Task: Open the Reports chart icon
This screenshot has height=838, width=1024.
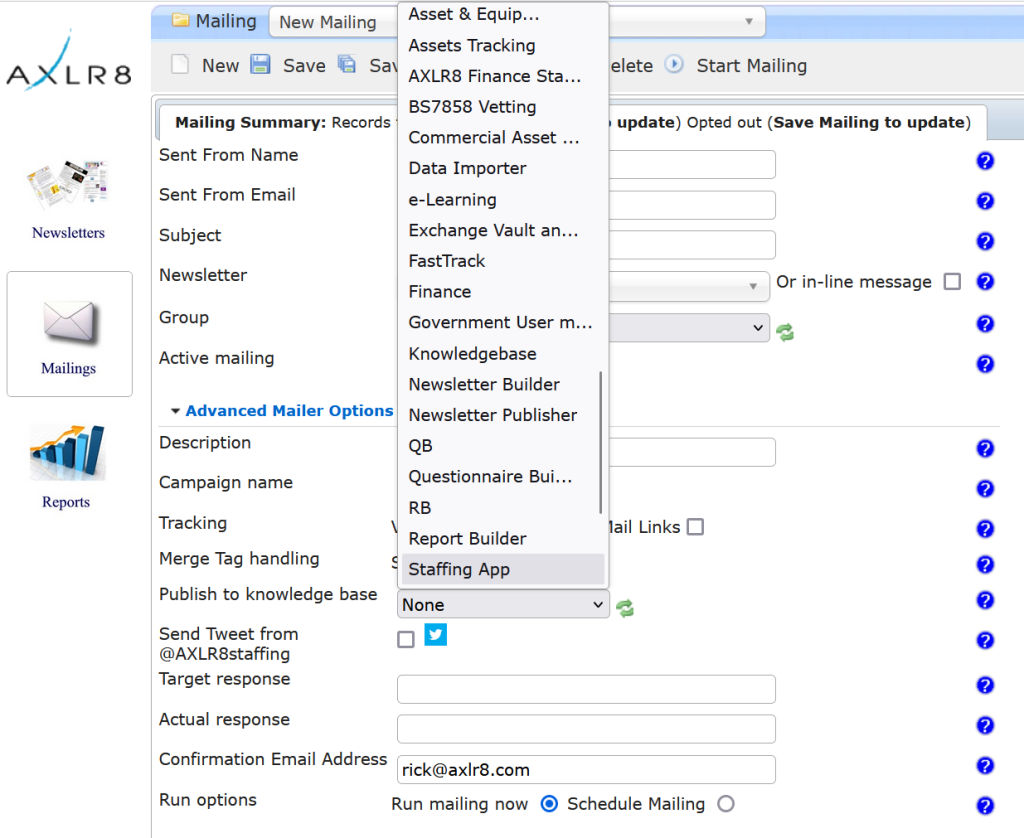Action: [67, 453]
